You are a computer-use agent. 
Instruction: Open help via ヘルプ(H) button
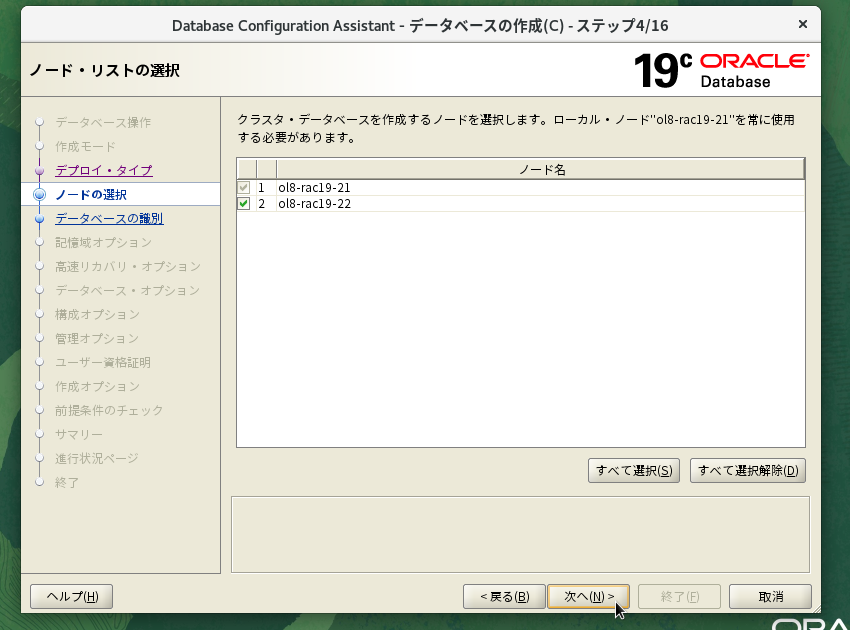[x=72, y=596]
